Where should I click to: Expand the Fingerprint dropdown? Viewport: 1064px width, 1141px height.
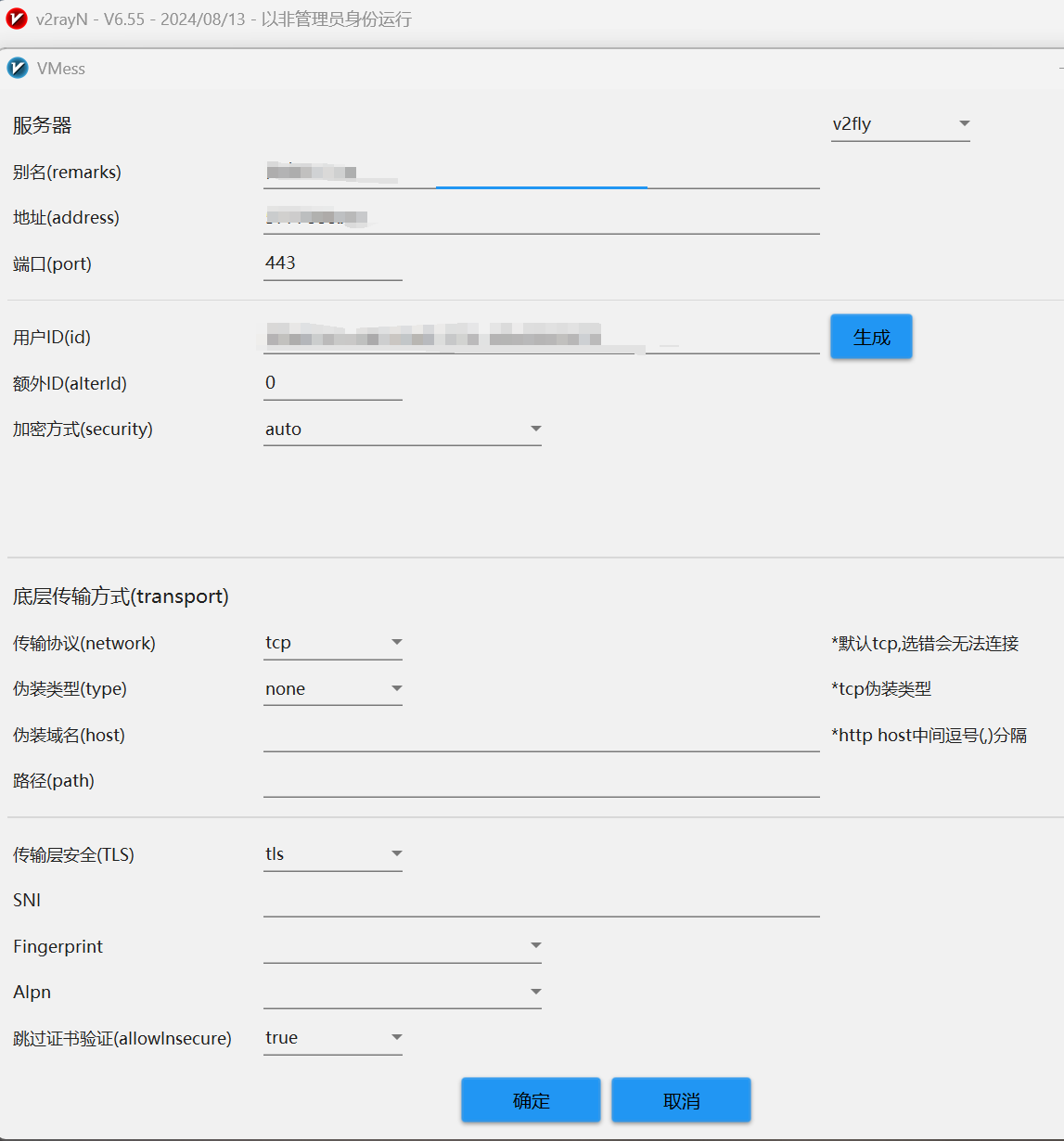pos(402,946)
